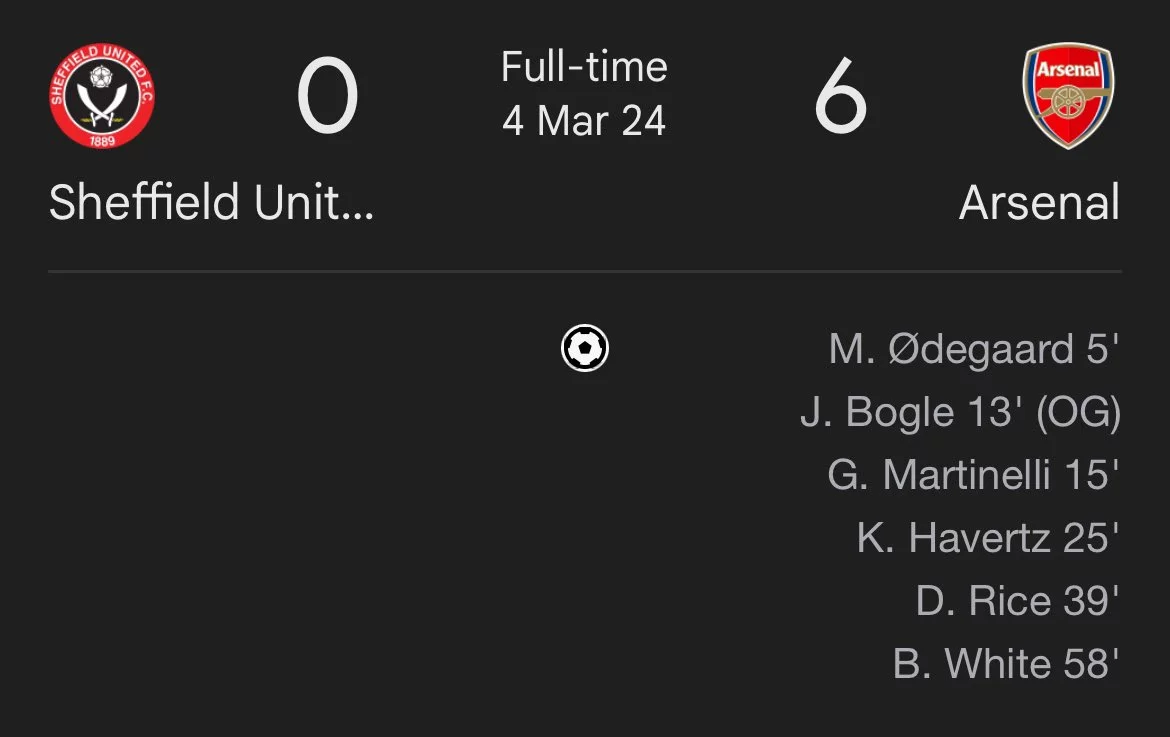Click the football goal icon
Image resolution: width=1170 pixels, height=737 pixels.
[x=585, y=348]
